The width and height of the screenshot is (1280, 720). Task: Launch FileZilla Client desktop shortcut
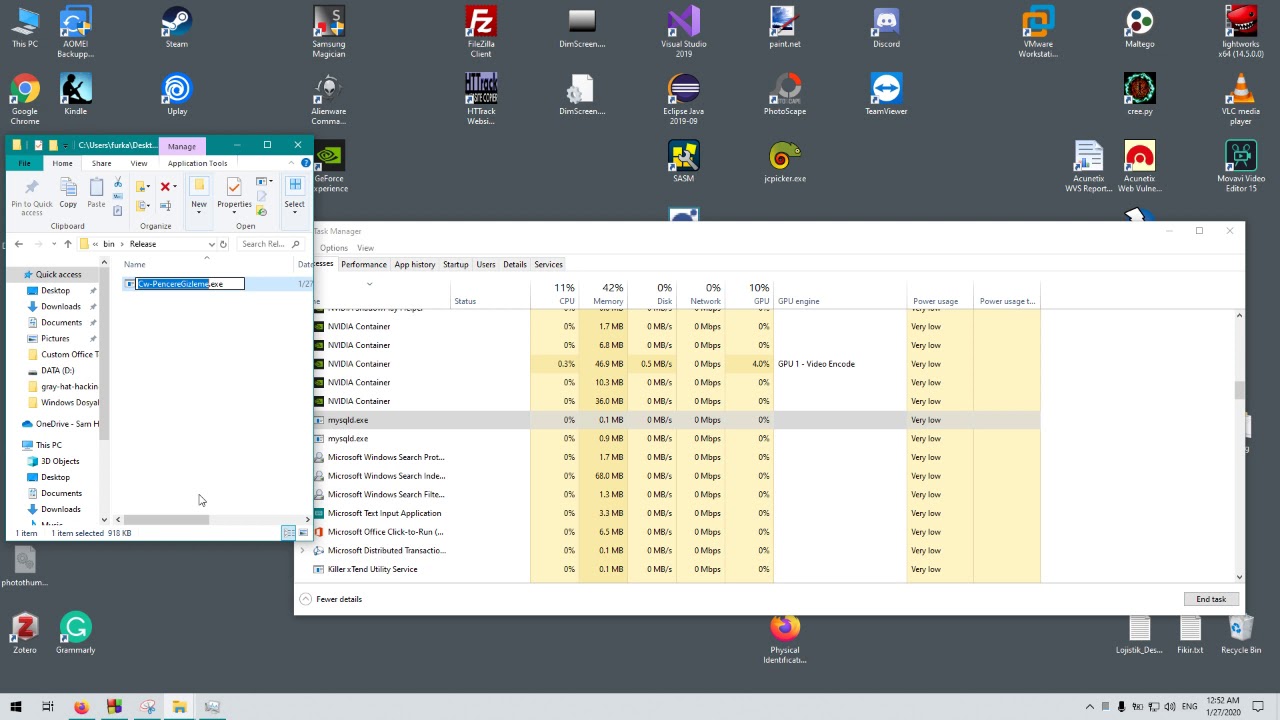481,32
